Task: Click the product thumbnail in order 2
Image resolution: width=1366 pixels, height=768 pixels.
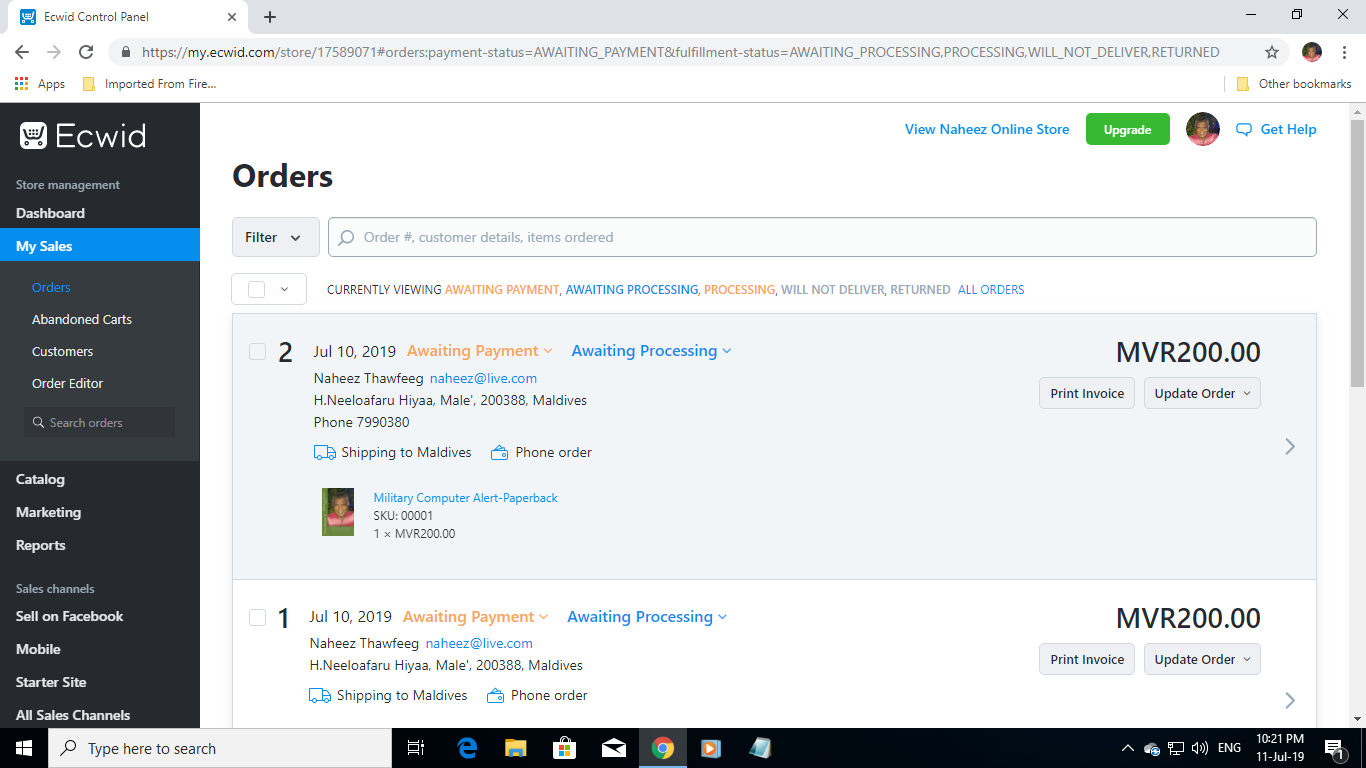Action: [338, 512]
